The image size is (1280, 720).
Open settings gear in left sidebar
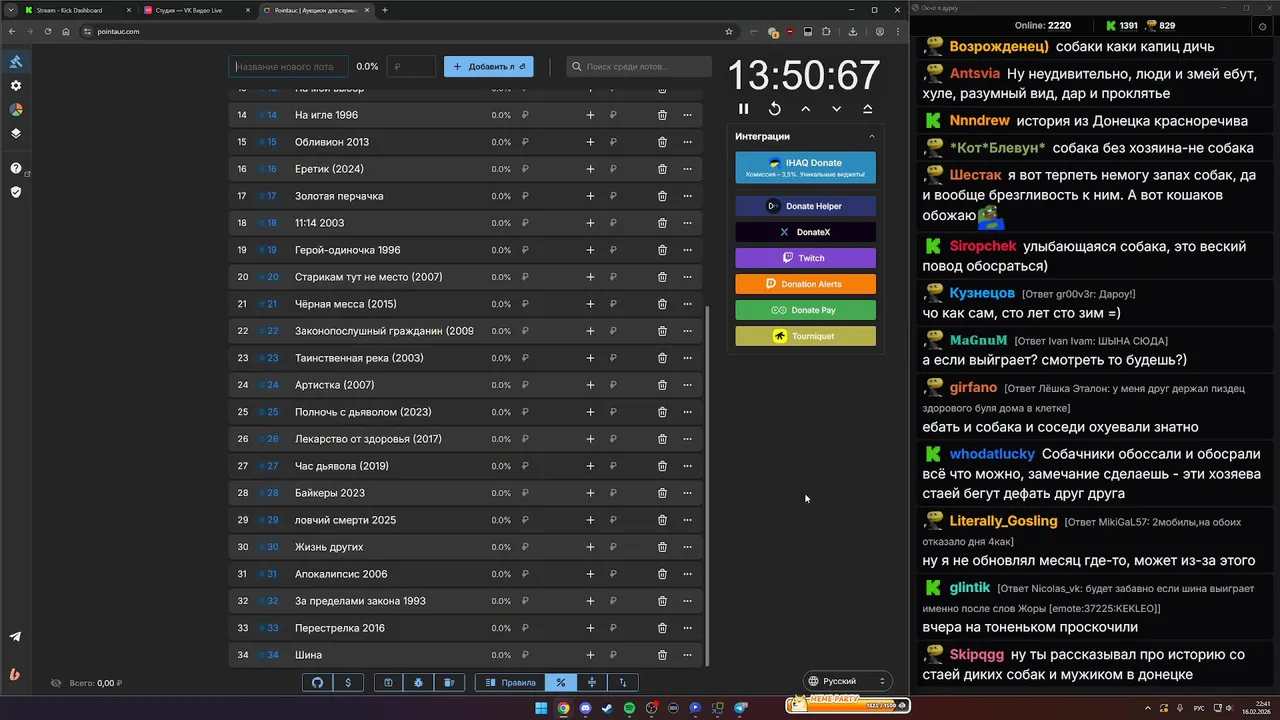(16, 86)
